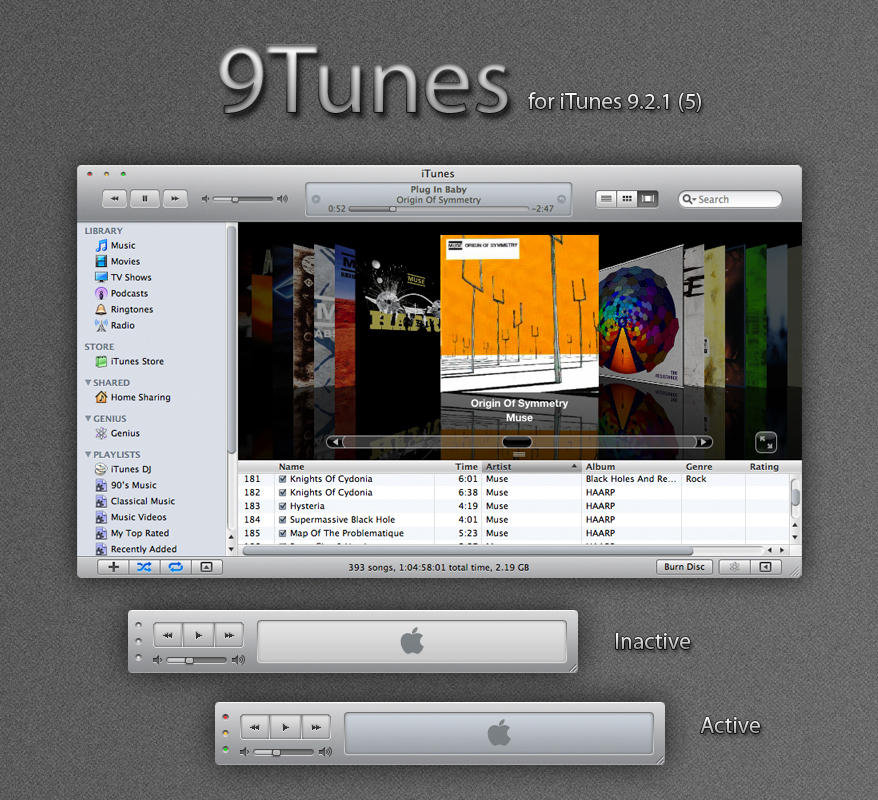878x800 pixels.
Task: Click the add playlist plus button
Action: tap(113, 567)
